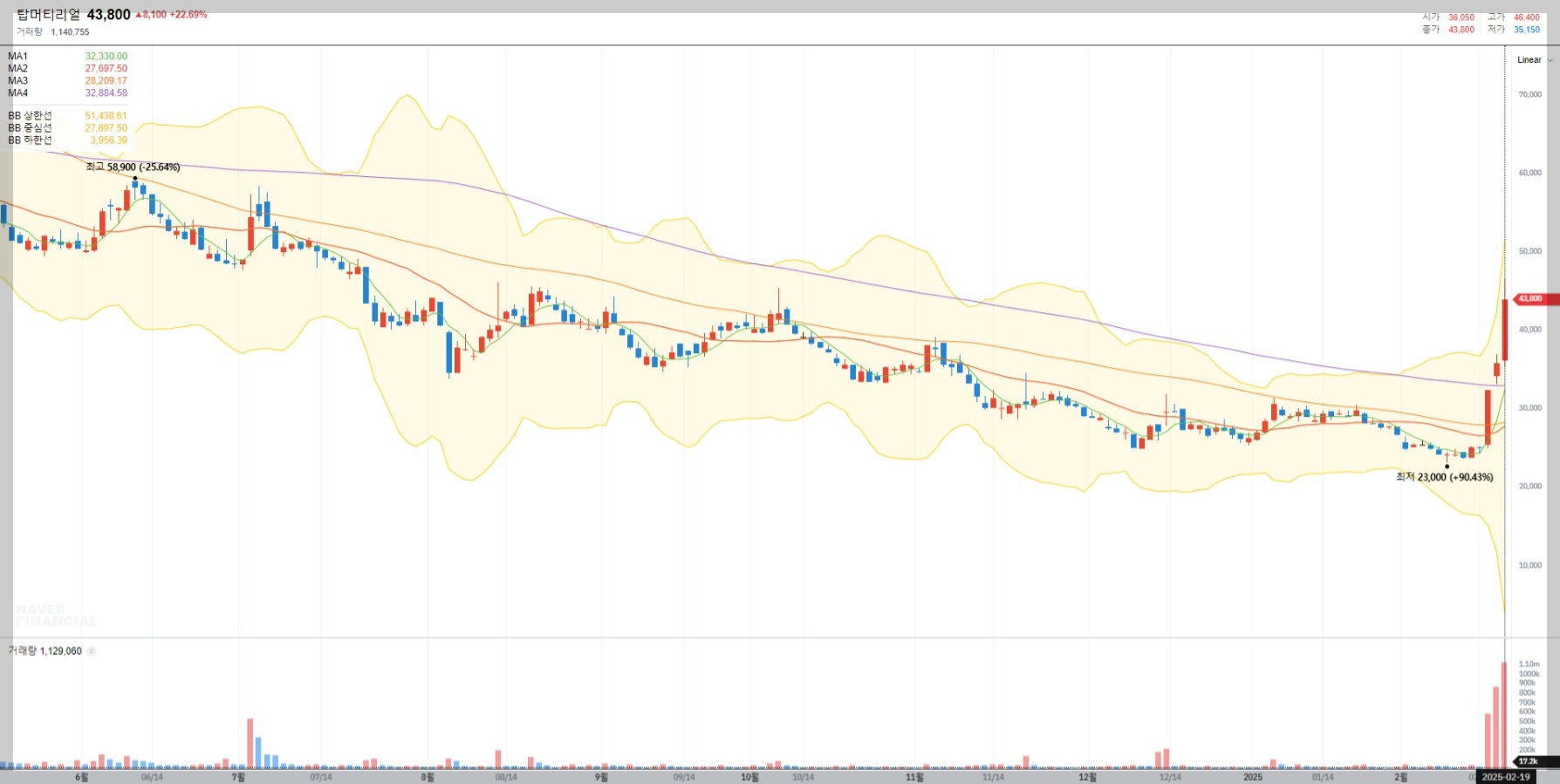This screenshot has height=784, width=1560.
Task: Click the 09/14 time axis label
Action: [684, 777]
